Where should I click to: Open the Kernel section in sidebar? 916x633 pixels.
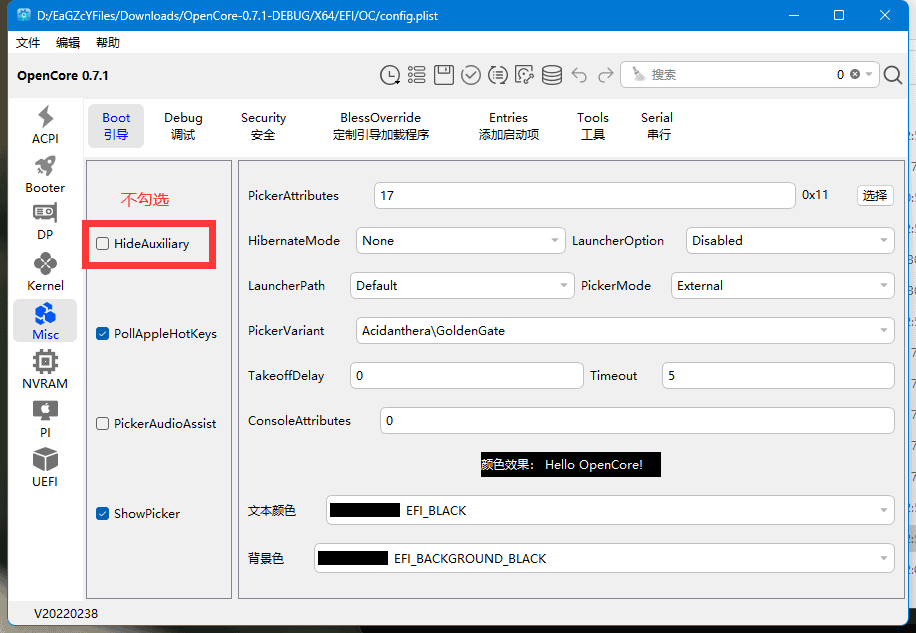click(45, 272)
